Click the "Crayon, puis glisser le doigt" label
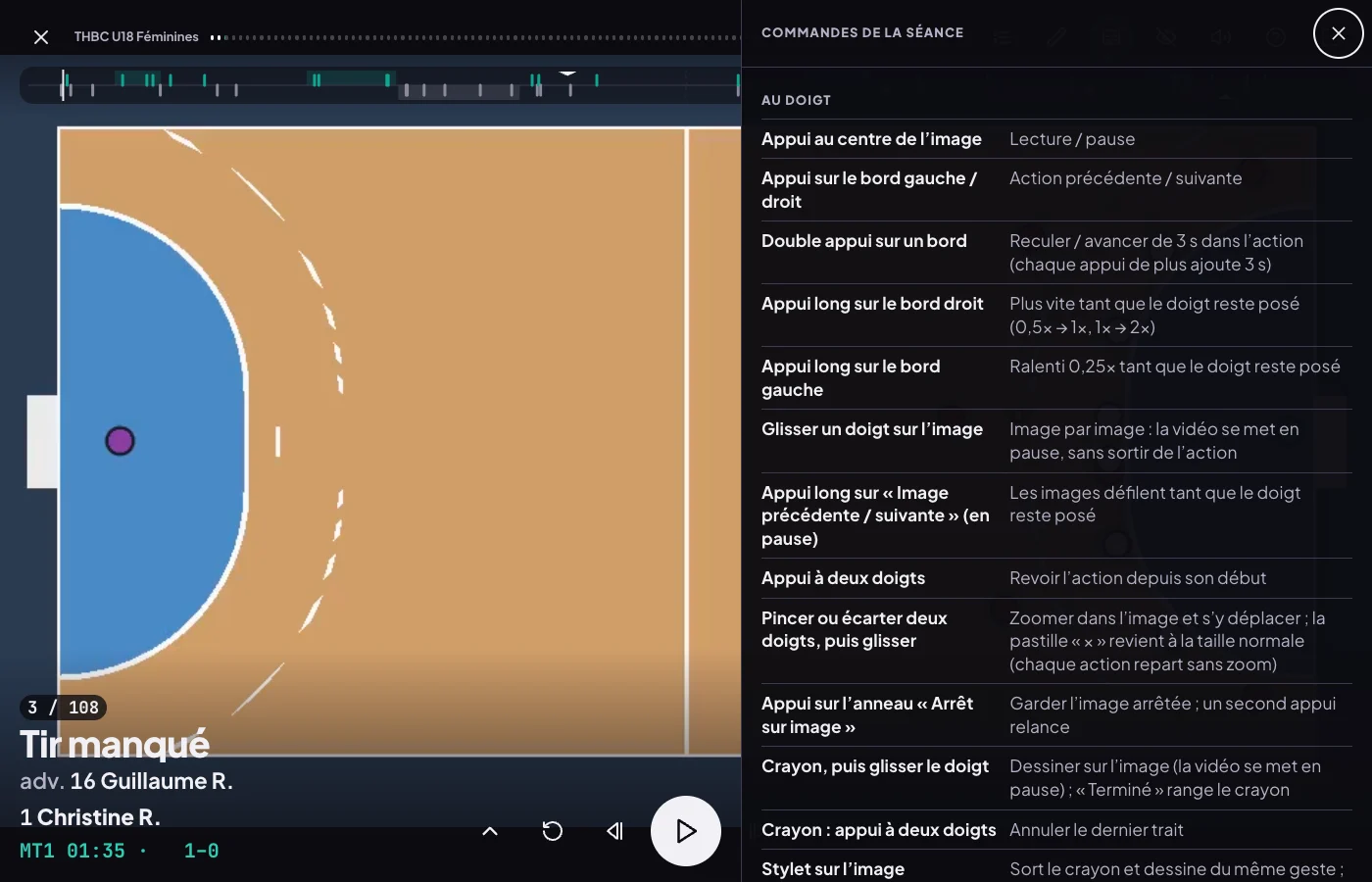1372x882 pixels. (875, 766)
